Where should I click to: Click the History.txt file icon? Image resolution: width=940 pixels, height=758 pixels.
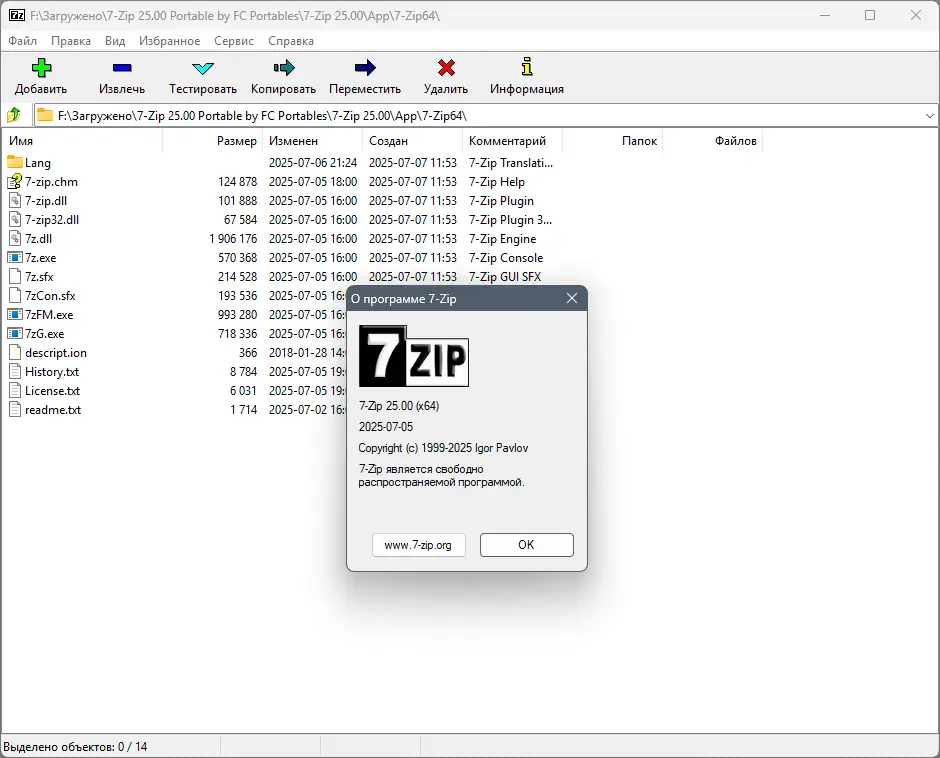(x=15, y=371)
